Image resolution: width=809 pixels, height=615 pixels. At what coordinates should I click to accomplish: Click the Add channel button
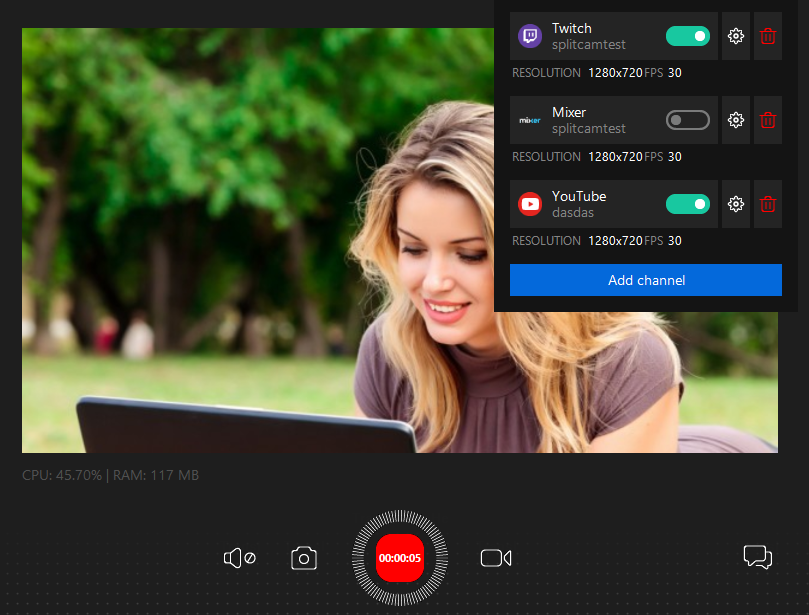pyautogui.click(x=645, y=280)
